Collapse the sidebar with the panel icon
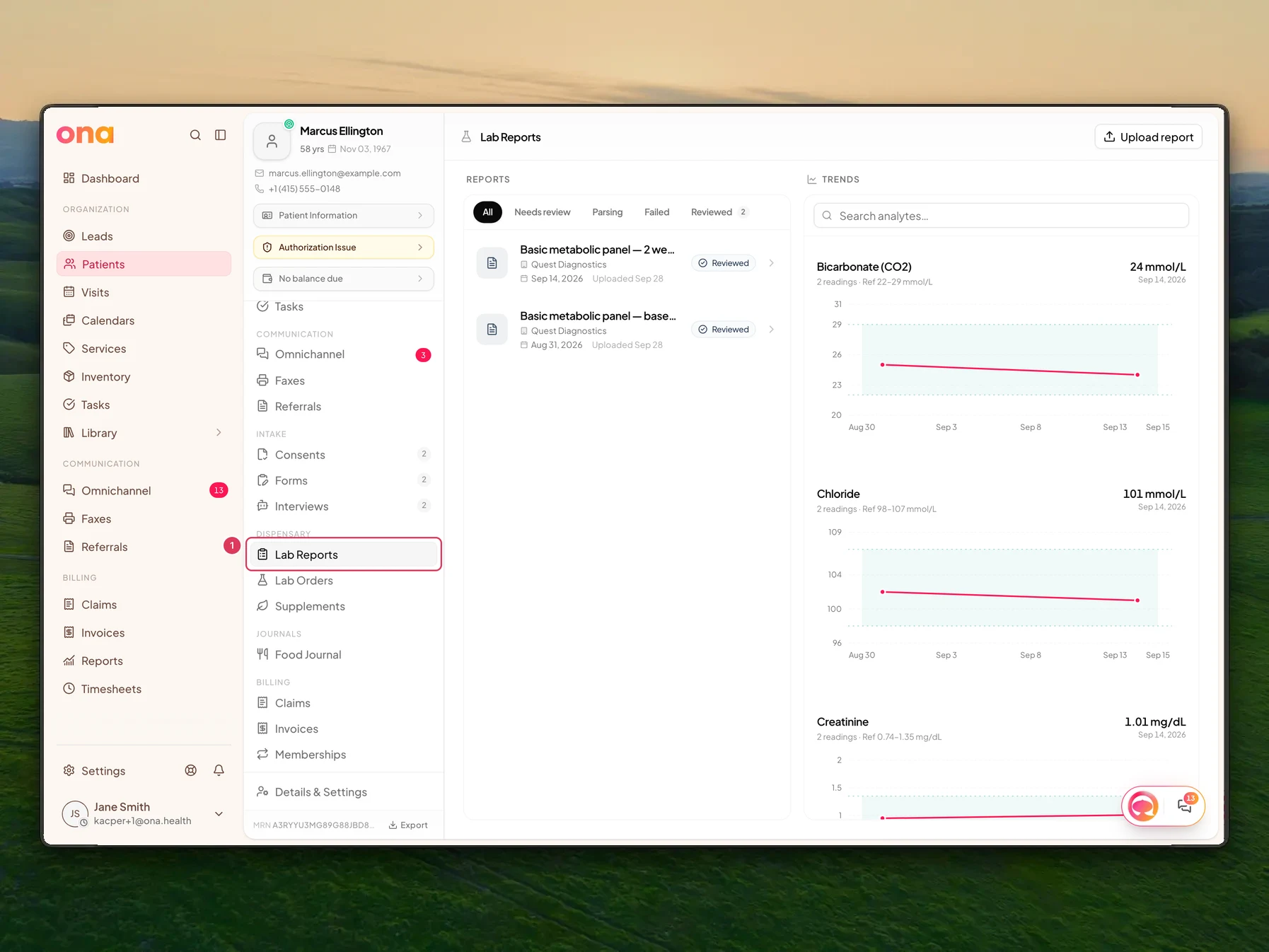This screenshot has width=1269, height=952. tap(221, 135)
